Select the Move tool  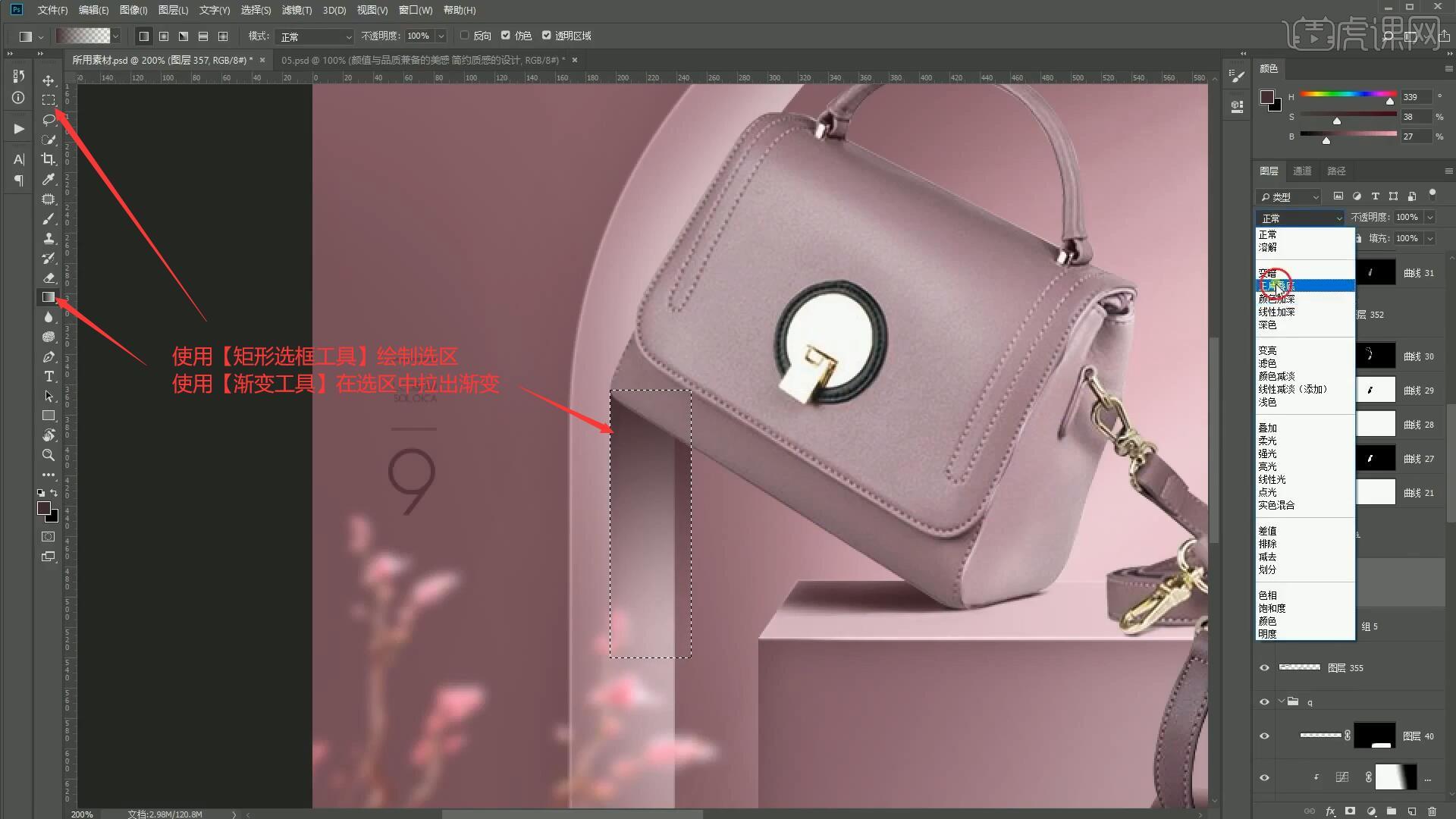(49, 80)
